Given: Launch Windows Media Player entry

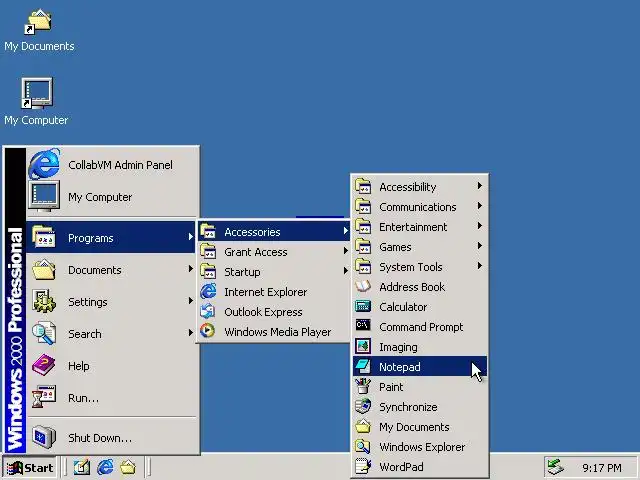Looking at the screenshot, I should coord(273,332).
